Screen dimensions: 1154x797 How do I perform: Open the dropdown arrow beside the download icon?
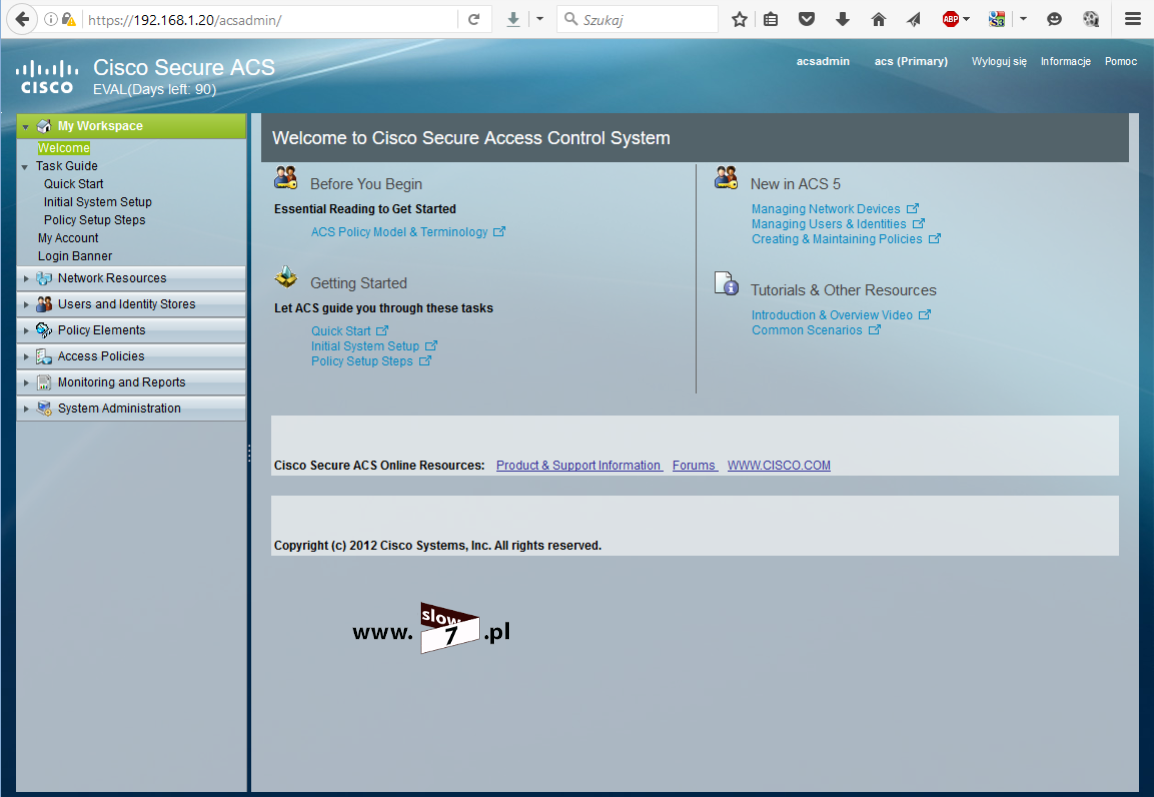pos(539,19)
